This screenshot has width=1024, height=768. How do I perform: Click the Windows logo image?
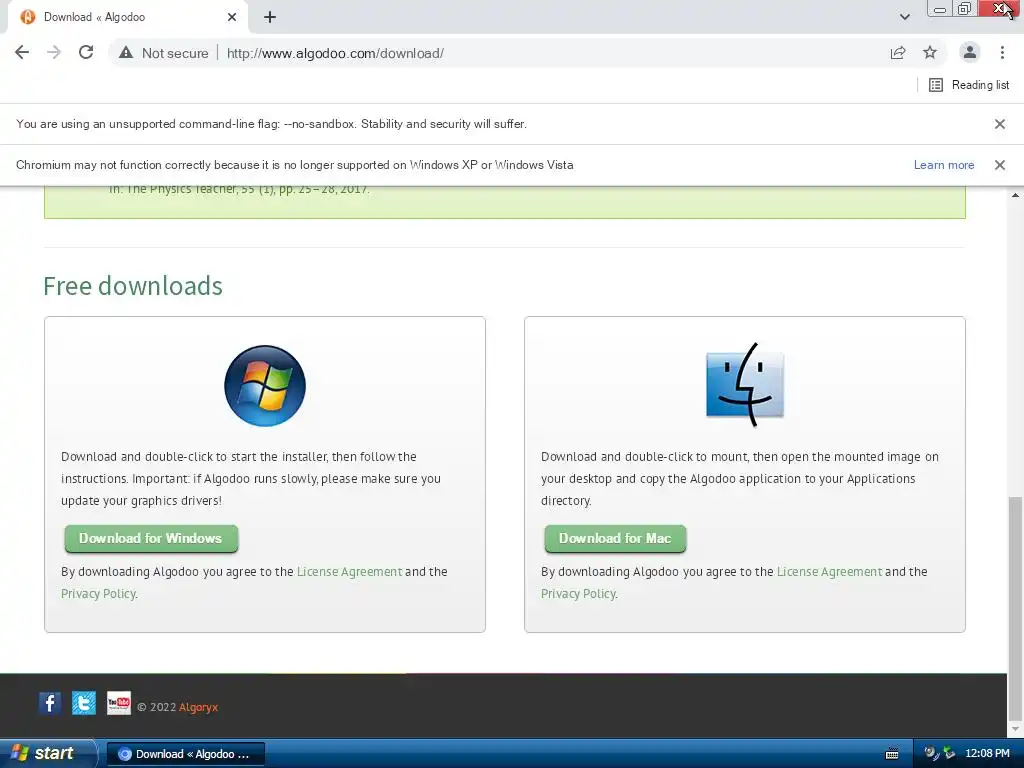tap(264, 386)
